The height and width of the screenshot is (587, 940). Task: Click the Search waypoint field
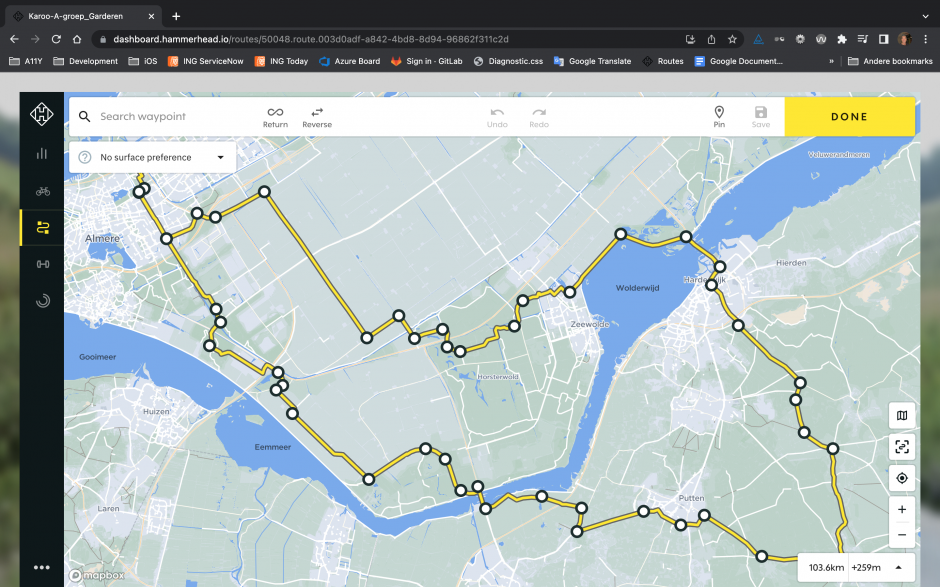170,116
